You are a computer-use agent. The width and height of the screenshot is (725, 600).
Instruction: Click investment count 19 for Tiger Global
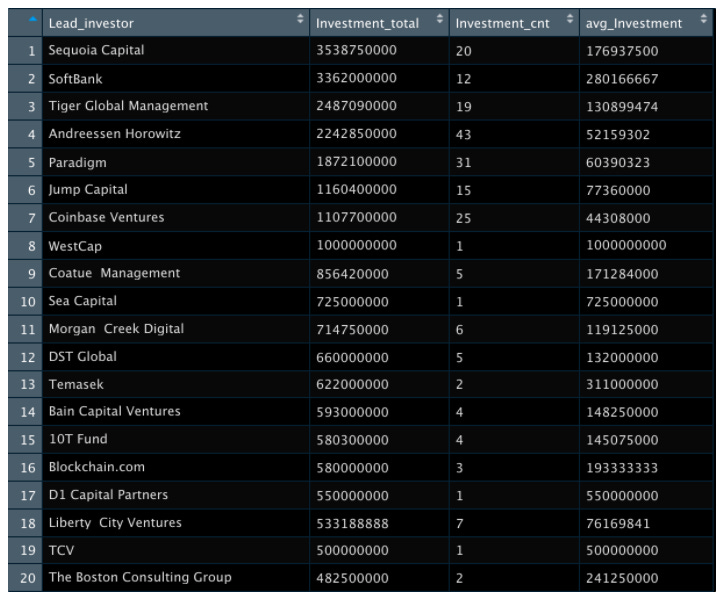(x=463, y=107)
